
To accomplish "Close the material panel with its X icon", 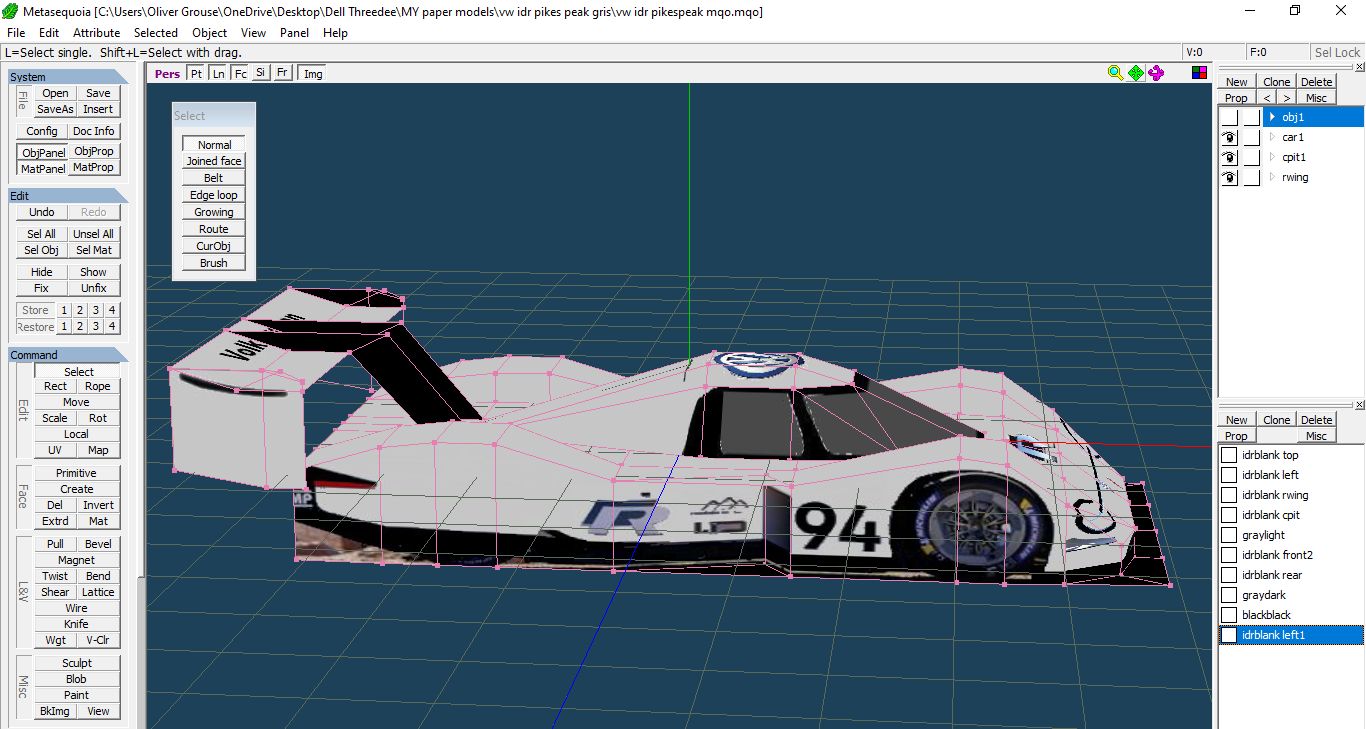I will click(x=1359, y=405).
